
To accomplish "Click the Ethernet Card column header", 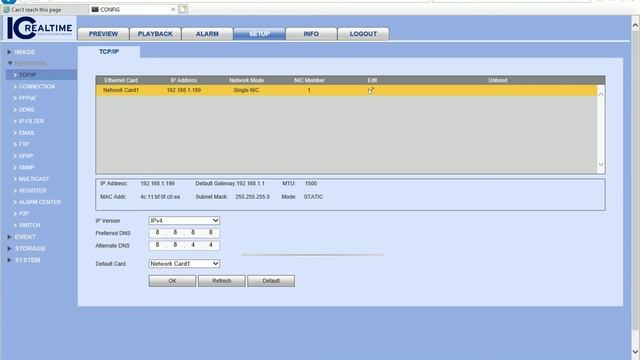I will pos(121,80).
